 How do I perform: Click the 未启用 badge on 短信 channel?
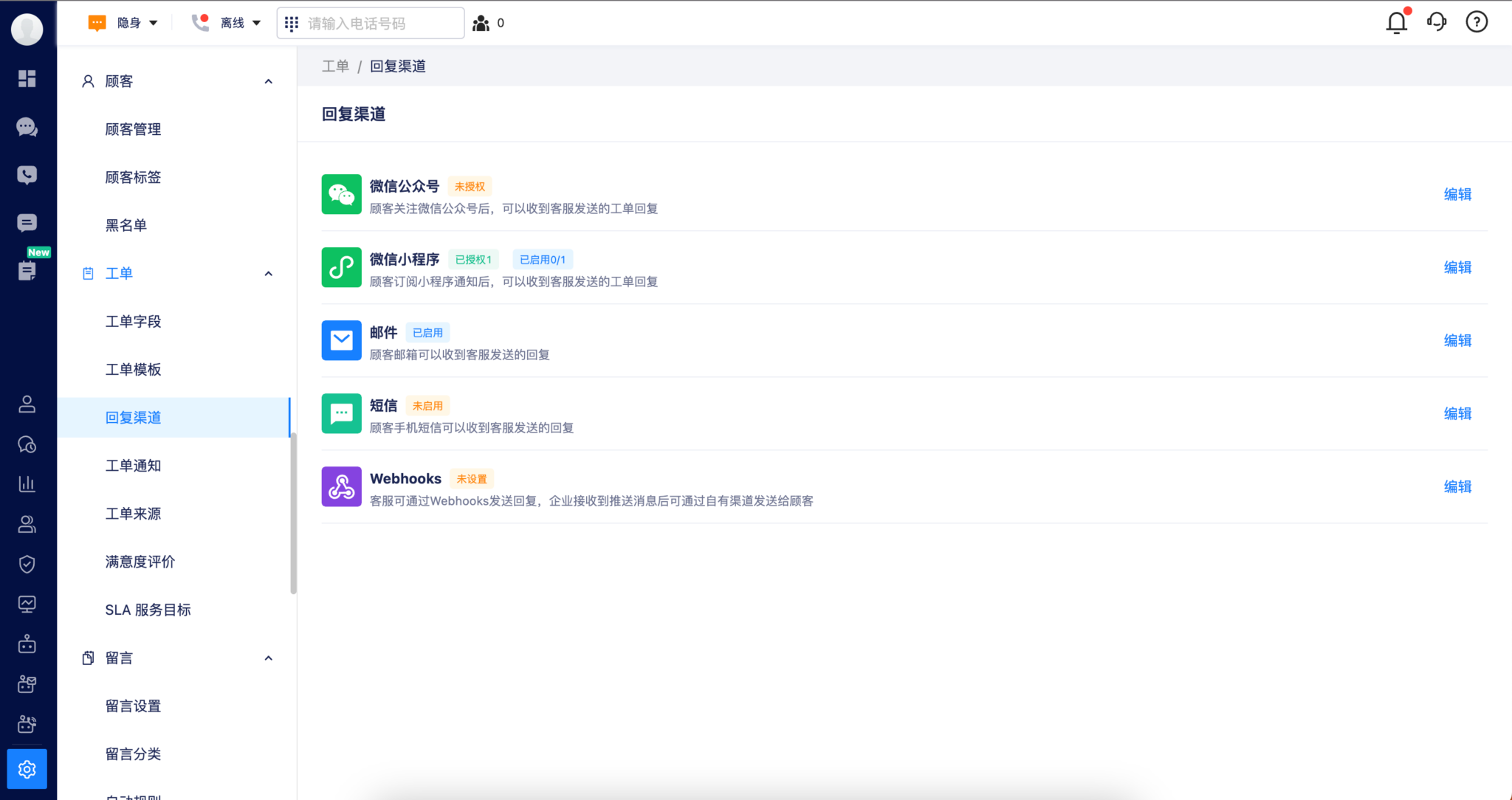pyautogui.click(x=428, y=405)
